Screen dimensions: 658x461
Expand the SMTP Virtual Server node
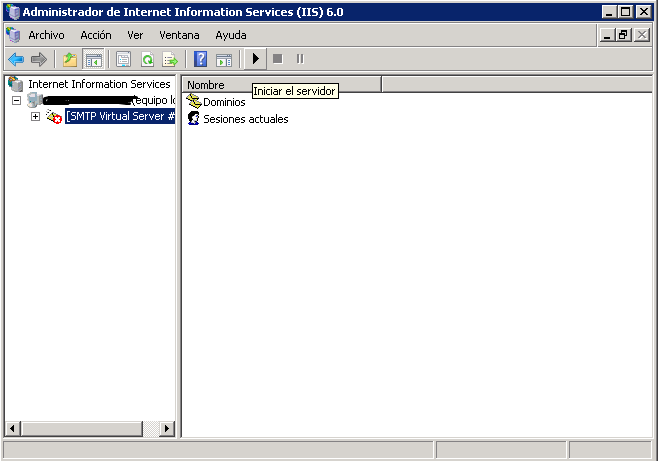(x=36, y=116)
